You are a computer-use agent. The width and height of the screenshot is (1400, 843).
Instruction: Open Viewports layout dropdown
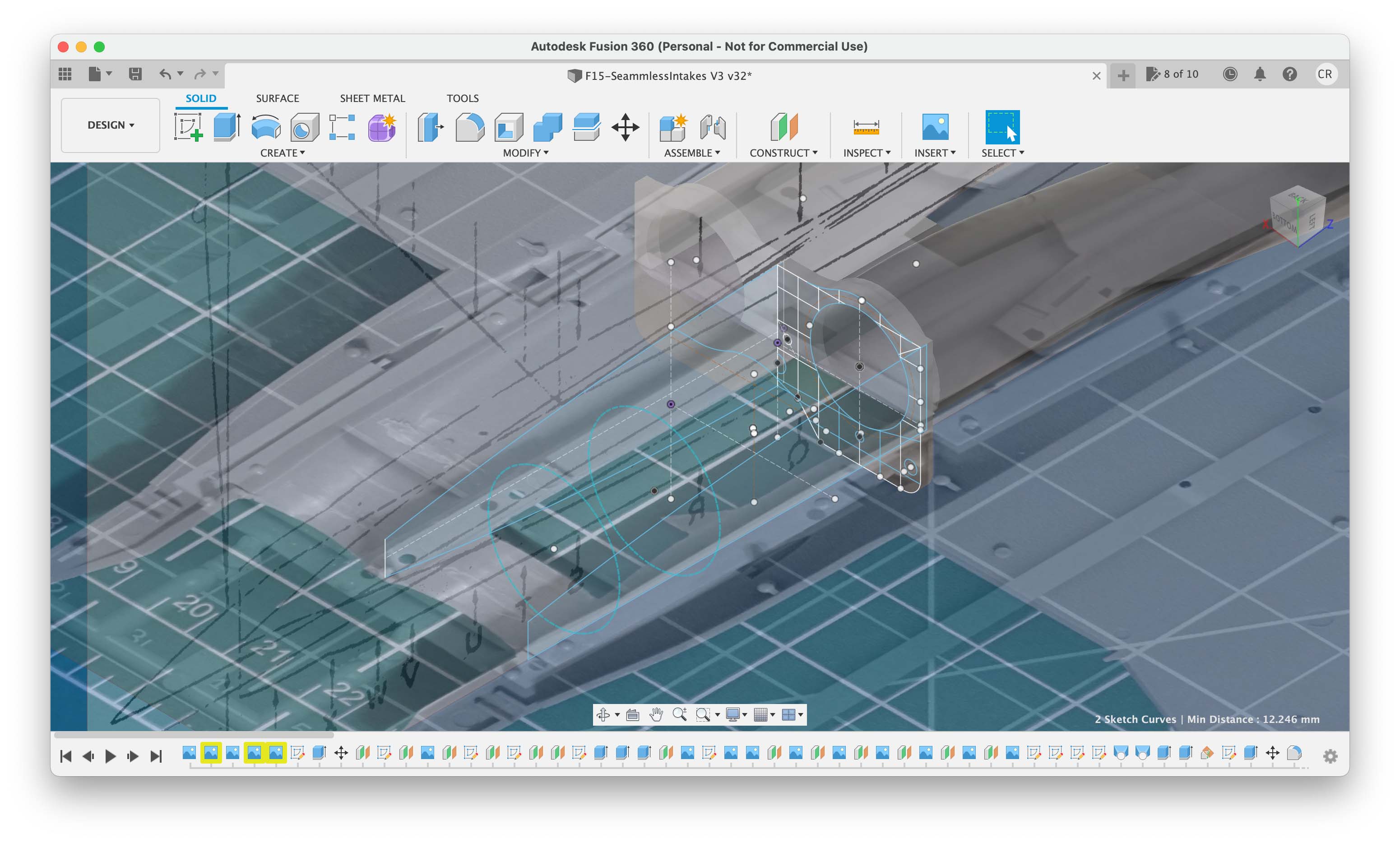[792, 715]
